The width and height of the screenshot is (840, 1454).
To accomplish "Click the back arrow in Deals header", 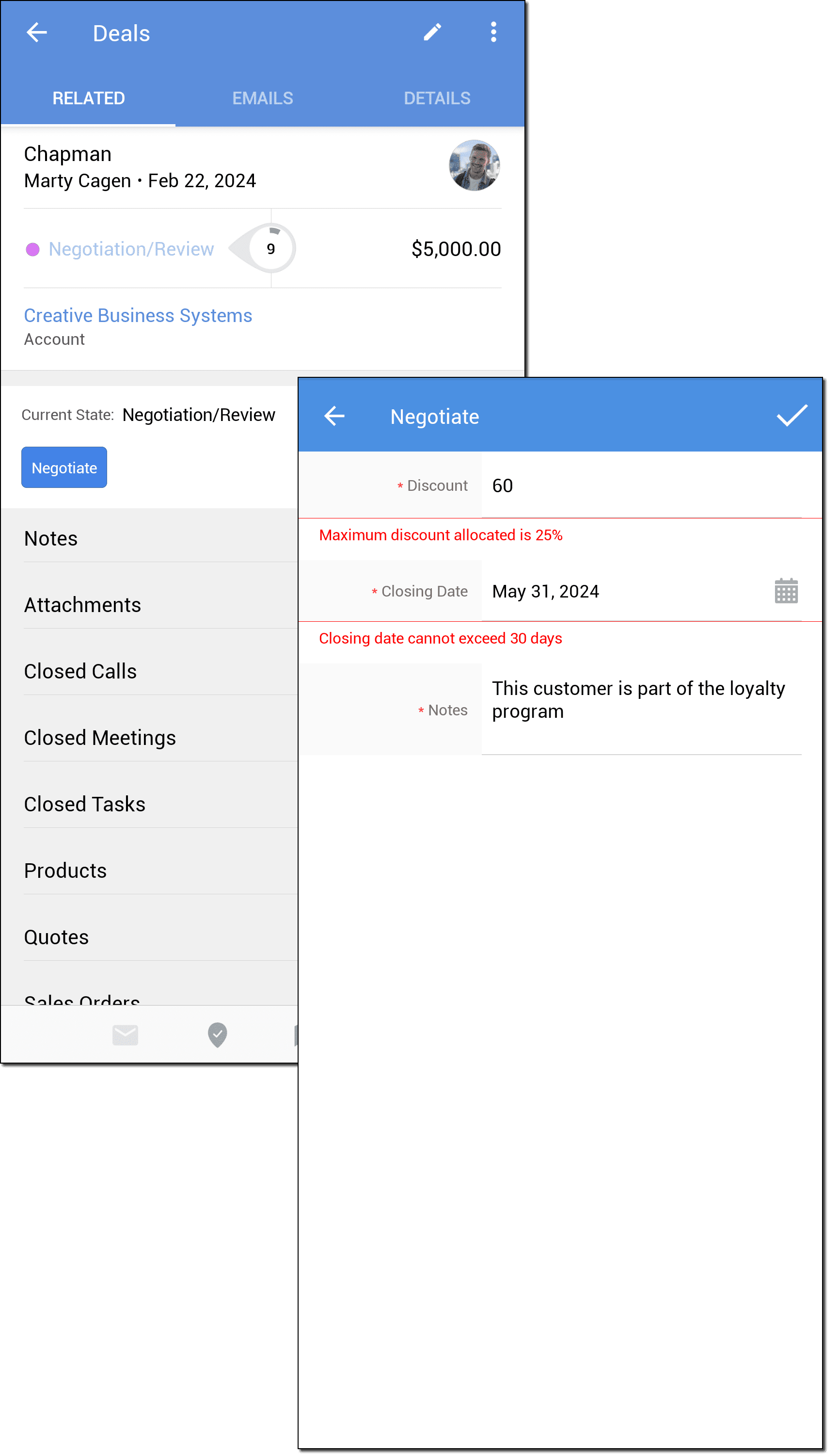I will (37, 32).
